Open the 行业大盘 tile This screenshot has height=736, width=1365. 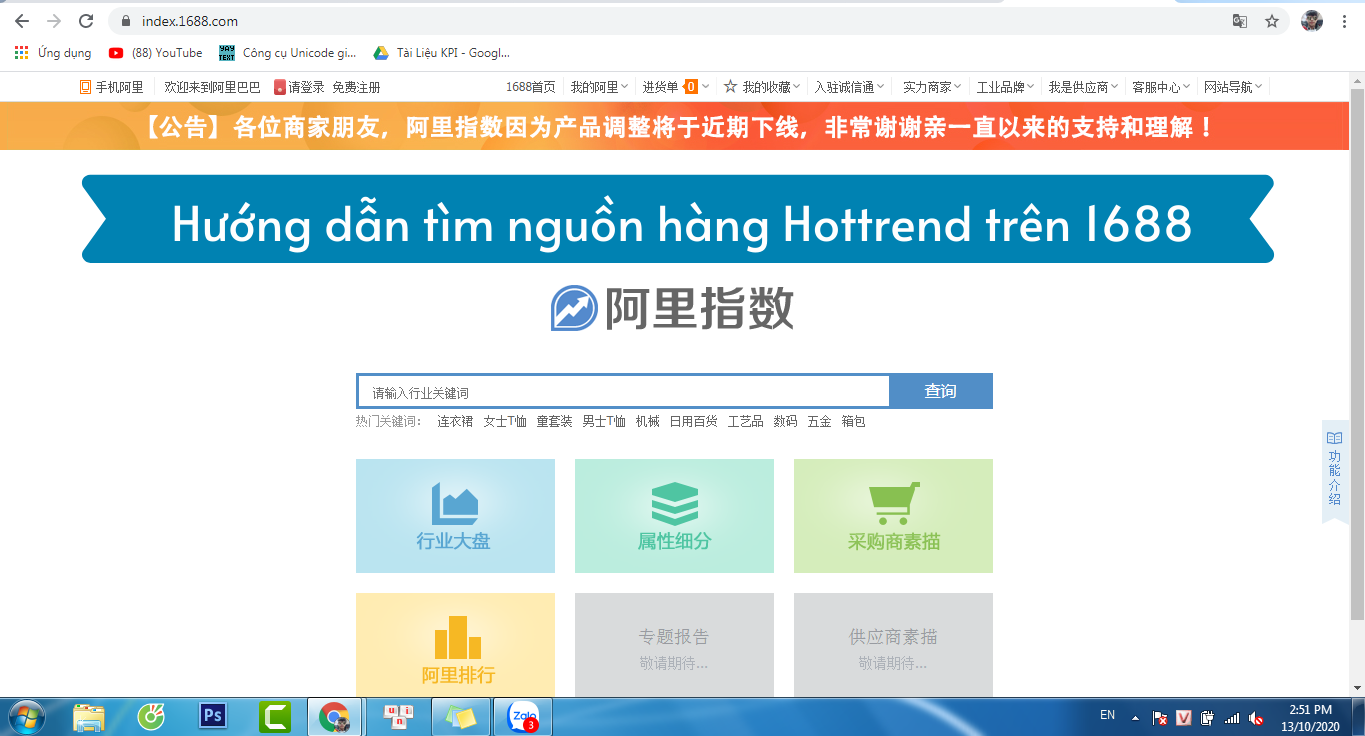[x=455, y=516]
